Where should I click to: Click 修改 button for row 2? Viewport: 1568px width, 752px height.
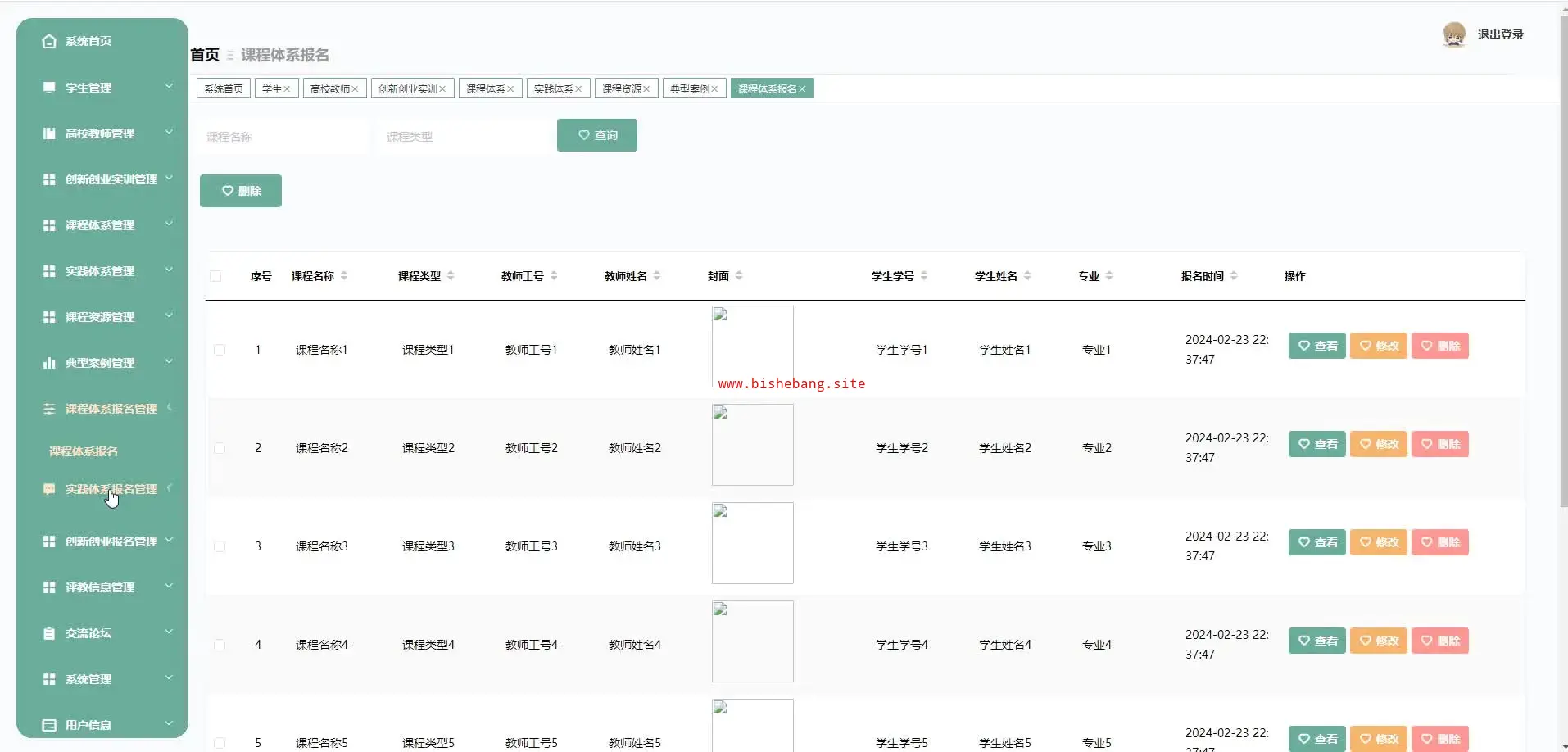pyautogui.click(x=1378, y=444)
